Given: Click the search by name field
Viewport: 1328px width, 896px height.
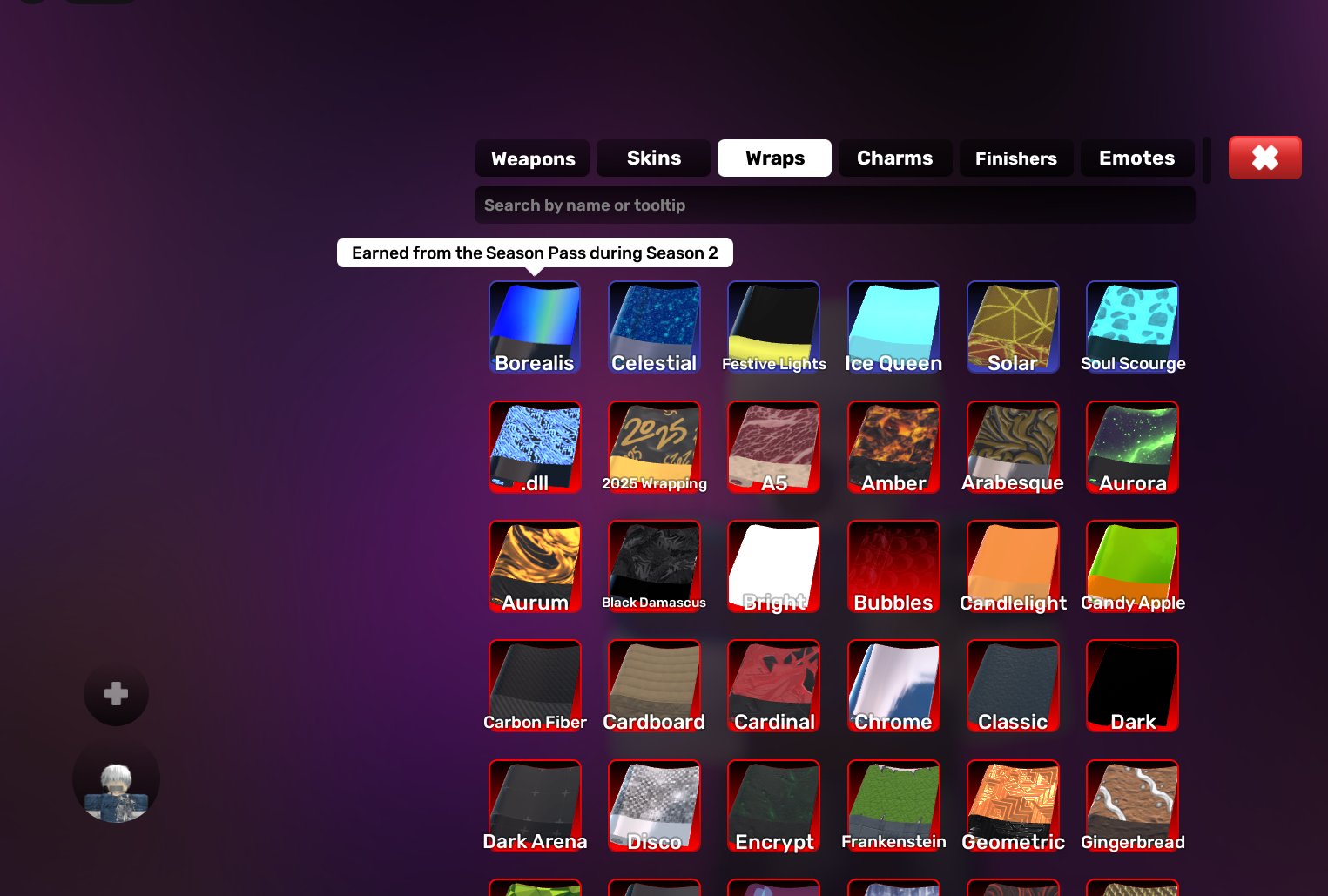Looking at the screenshot, I should [835, 205].
